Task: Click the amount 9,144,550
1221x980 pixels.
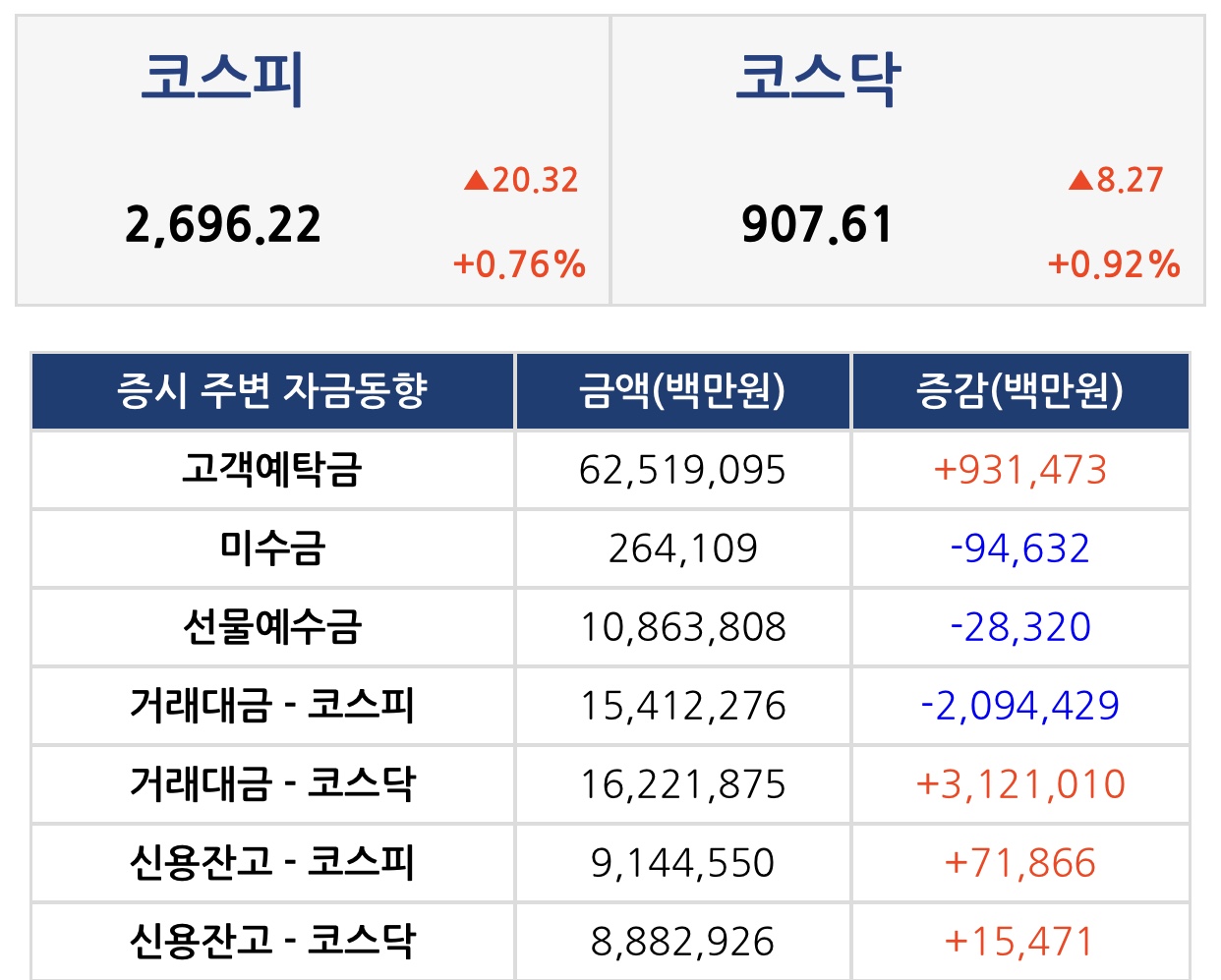Action: click(x=682, y=863)
